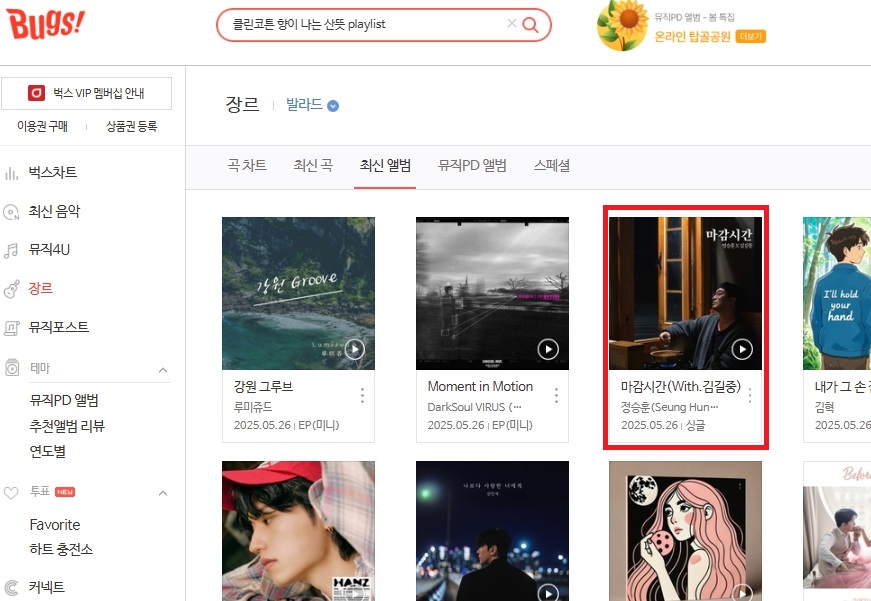The width and height of the screenshot is (871, 601).
Task: Collapse the 투표 section
Action: point(163,493)
